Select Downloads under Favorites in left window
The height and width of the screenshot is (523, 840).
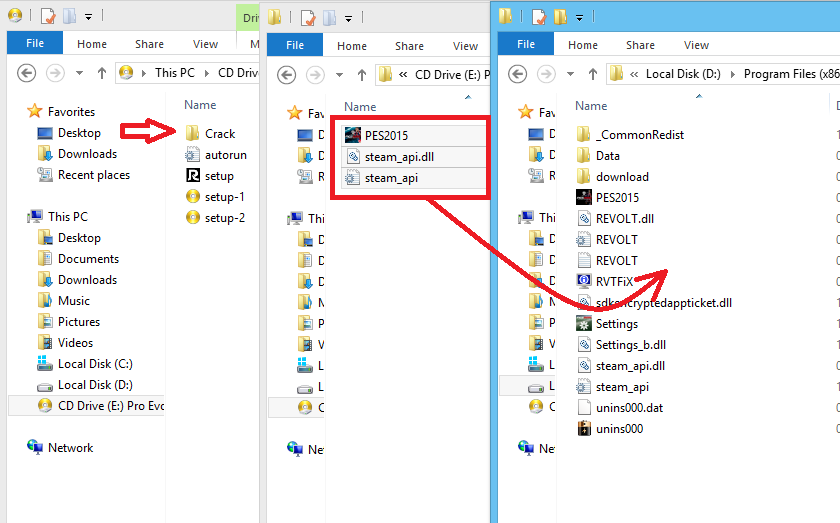pos(77,154)
